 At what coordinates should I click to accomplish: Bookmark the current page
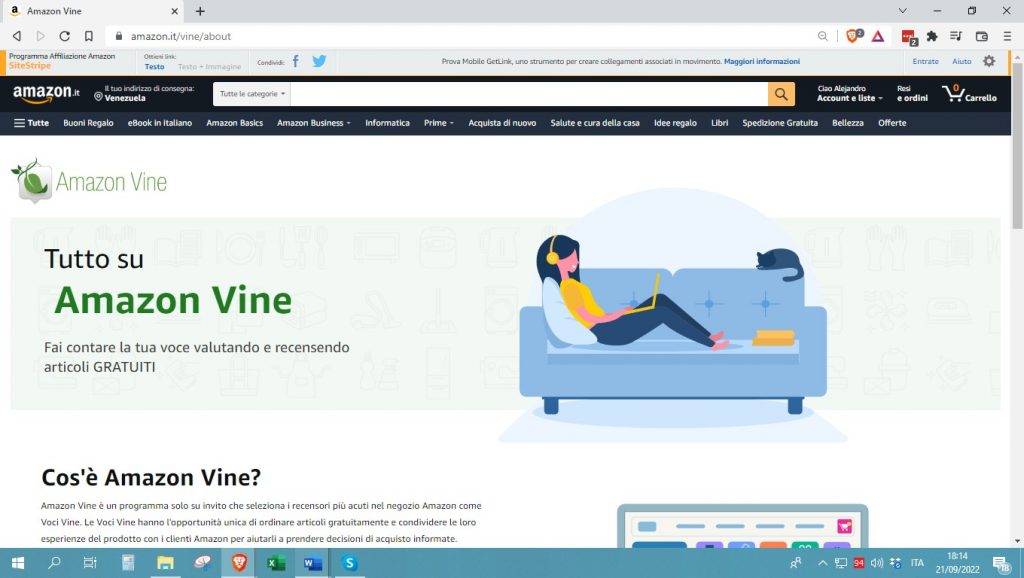click(91, 34)
